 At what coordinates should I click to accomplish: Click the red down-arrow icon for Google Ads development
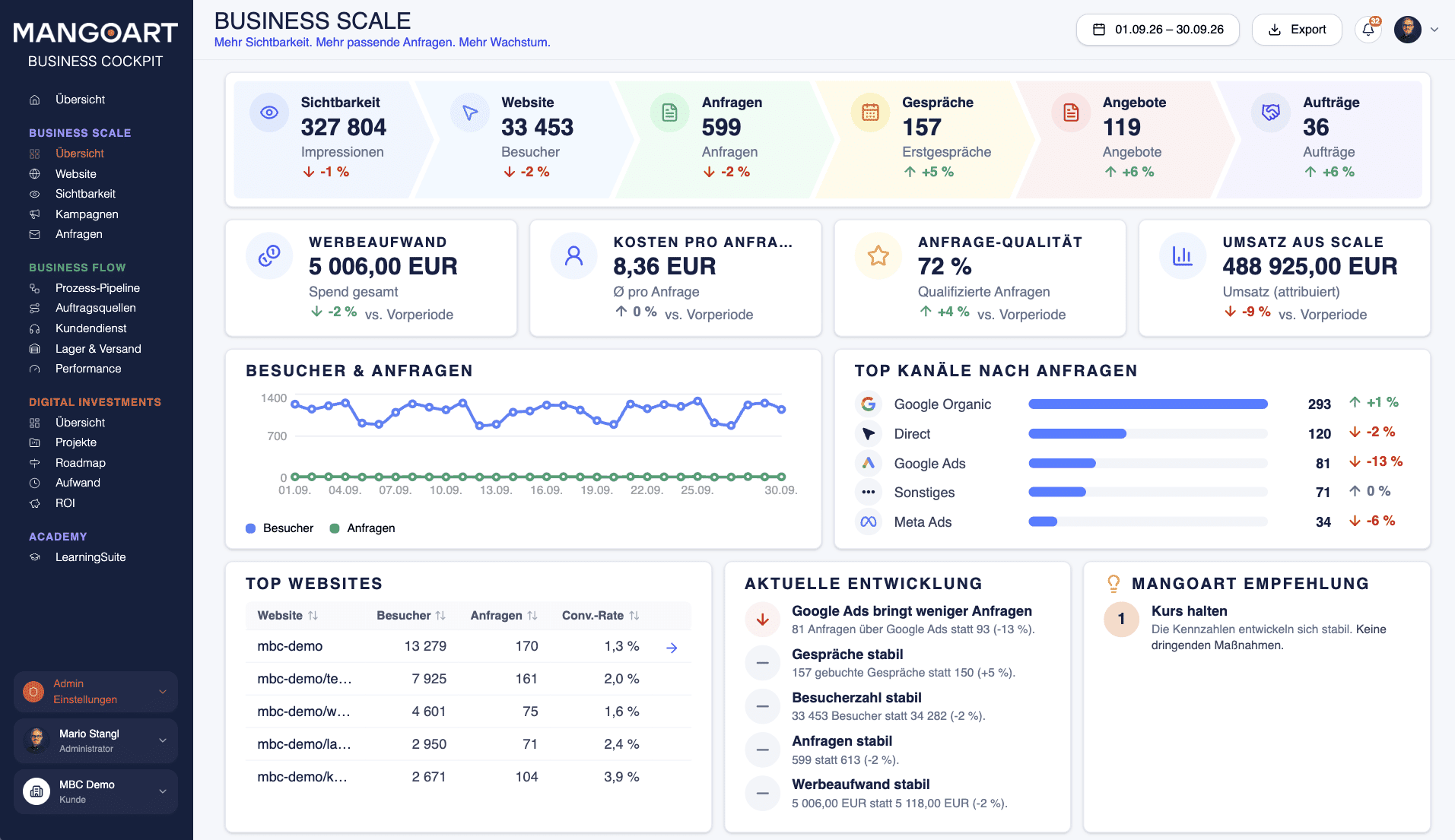pyautogui.click(x=763, y=620)
